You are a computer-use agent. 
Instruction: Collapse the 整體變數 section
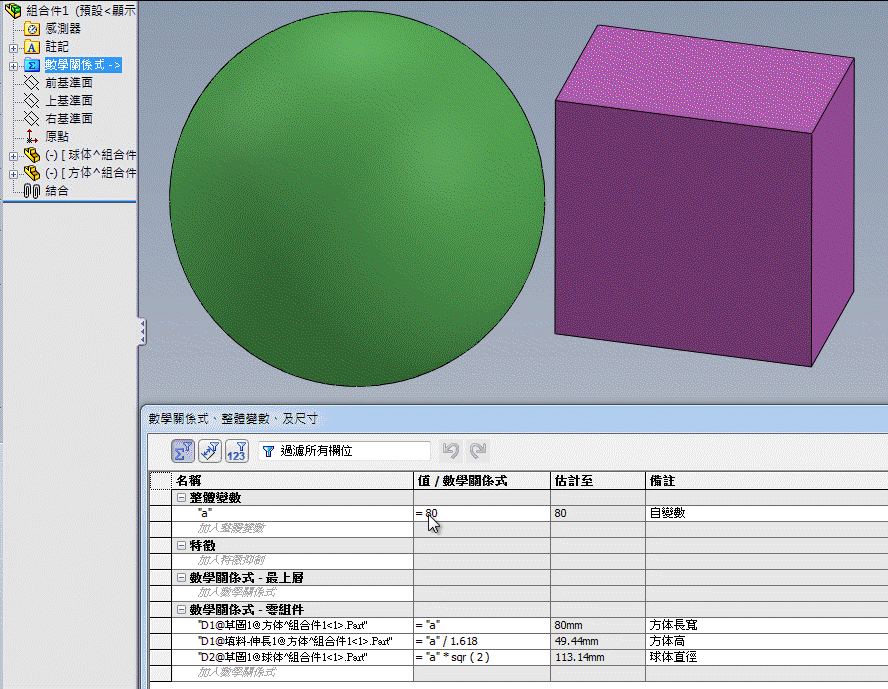[x=181, y=498]
